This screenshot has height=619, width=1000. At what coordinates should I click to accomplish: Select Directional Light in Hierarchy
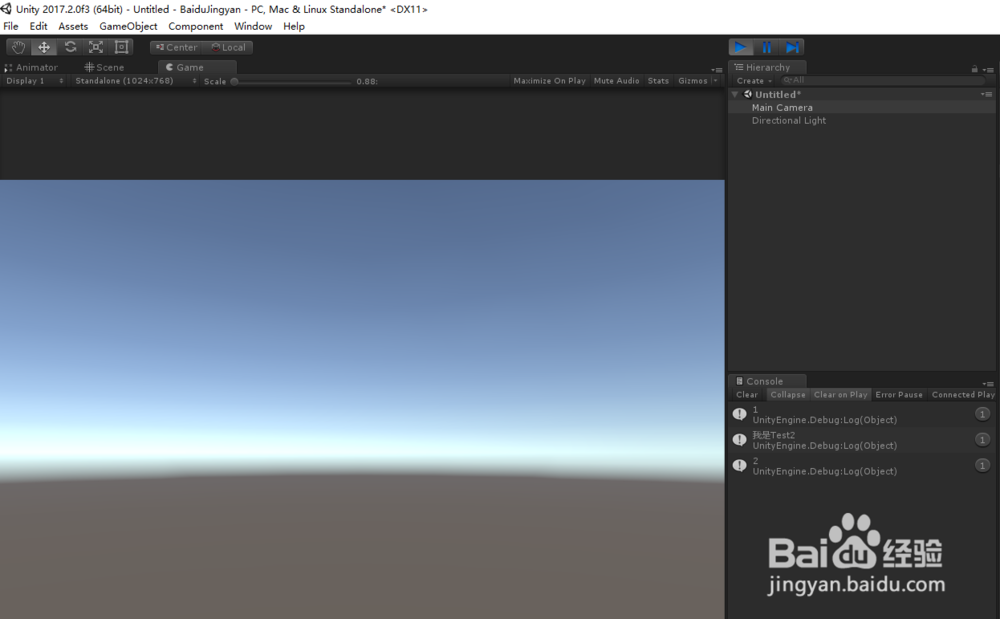(x=862, y=120)
